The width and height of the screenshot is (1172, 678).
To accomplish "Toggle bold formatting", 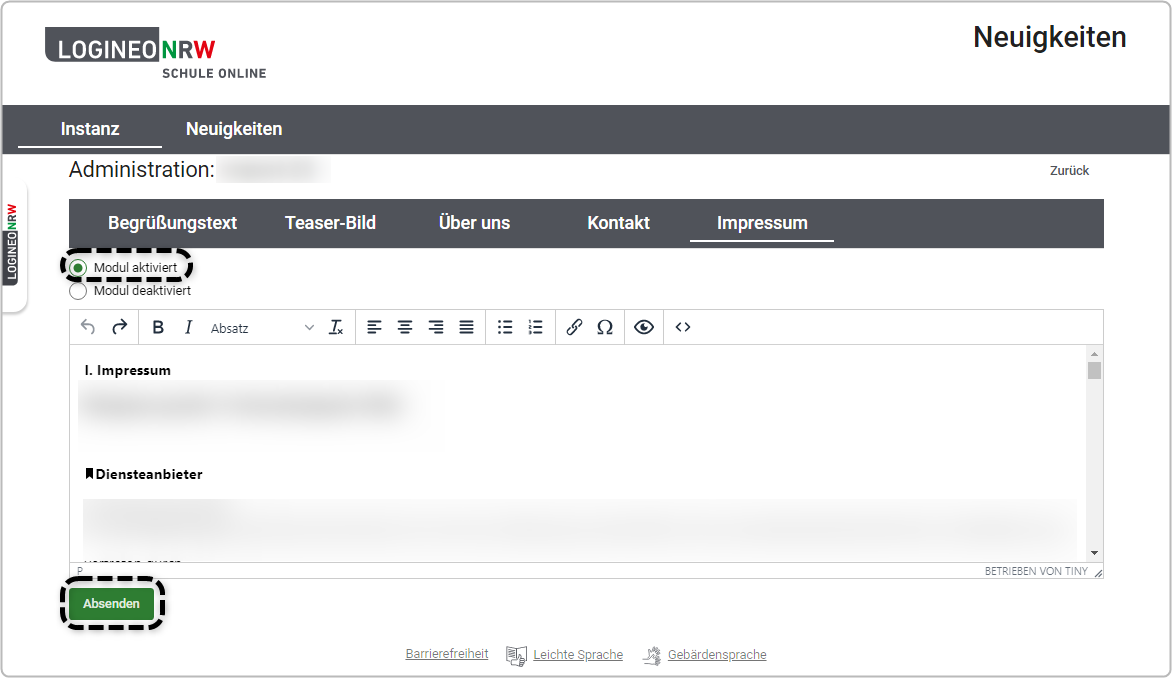I will (x=158, y=327).
